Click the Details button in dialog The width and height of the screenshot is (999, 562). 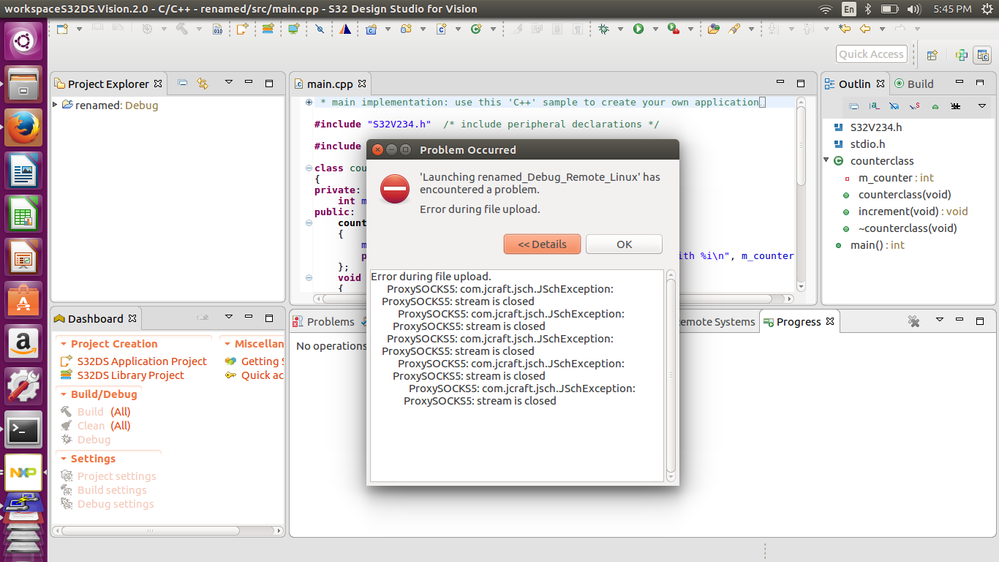coord(542,244)
